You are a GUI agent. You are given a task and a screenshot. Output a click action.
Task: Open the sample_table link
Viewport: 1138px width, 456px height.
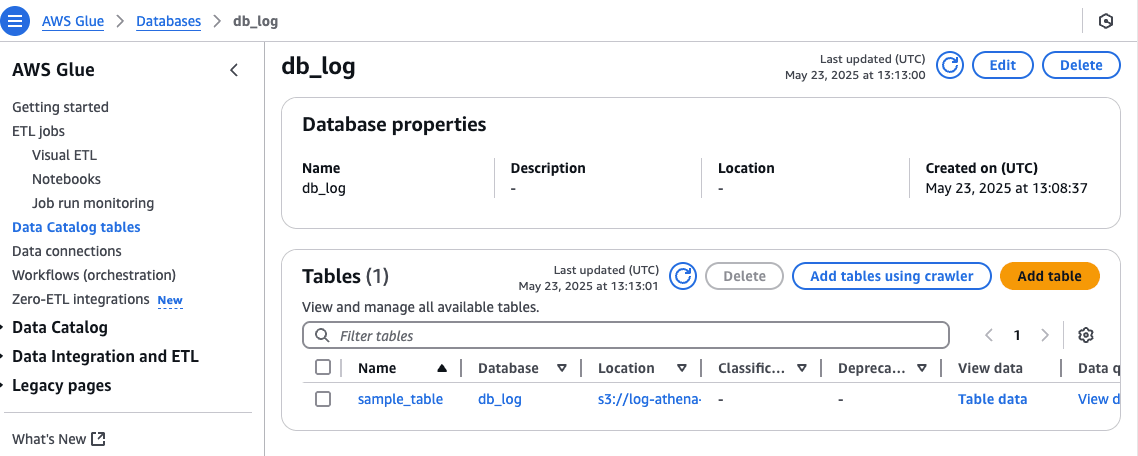tap(400, 399)
